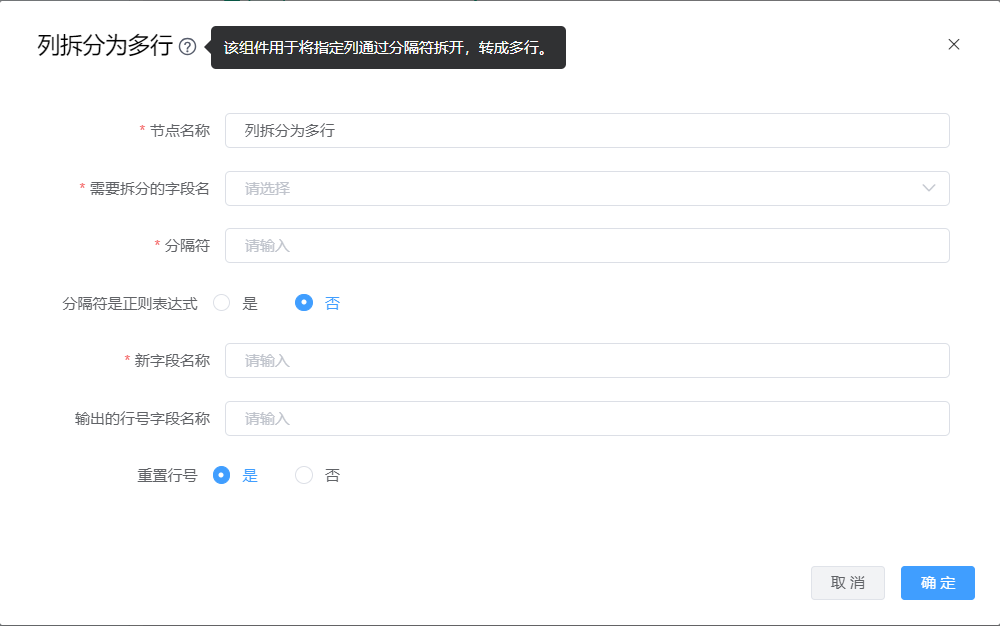
Task: Click the 重置行号 label text
Action: pyautogui.click(x=167, y=476)
